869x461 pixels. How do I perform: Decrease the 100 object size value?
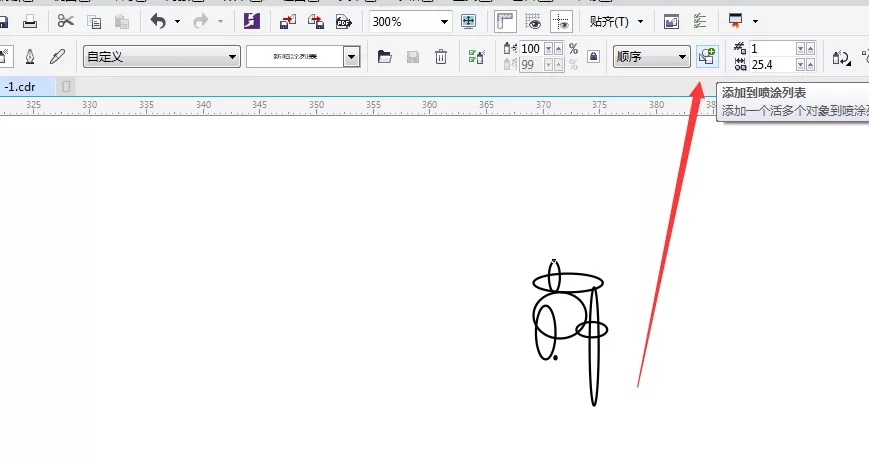coord(549,49)
